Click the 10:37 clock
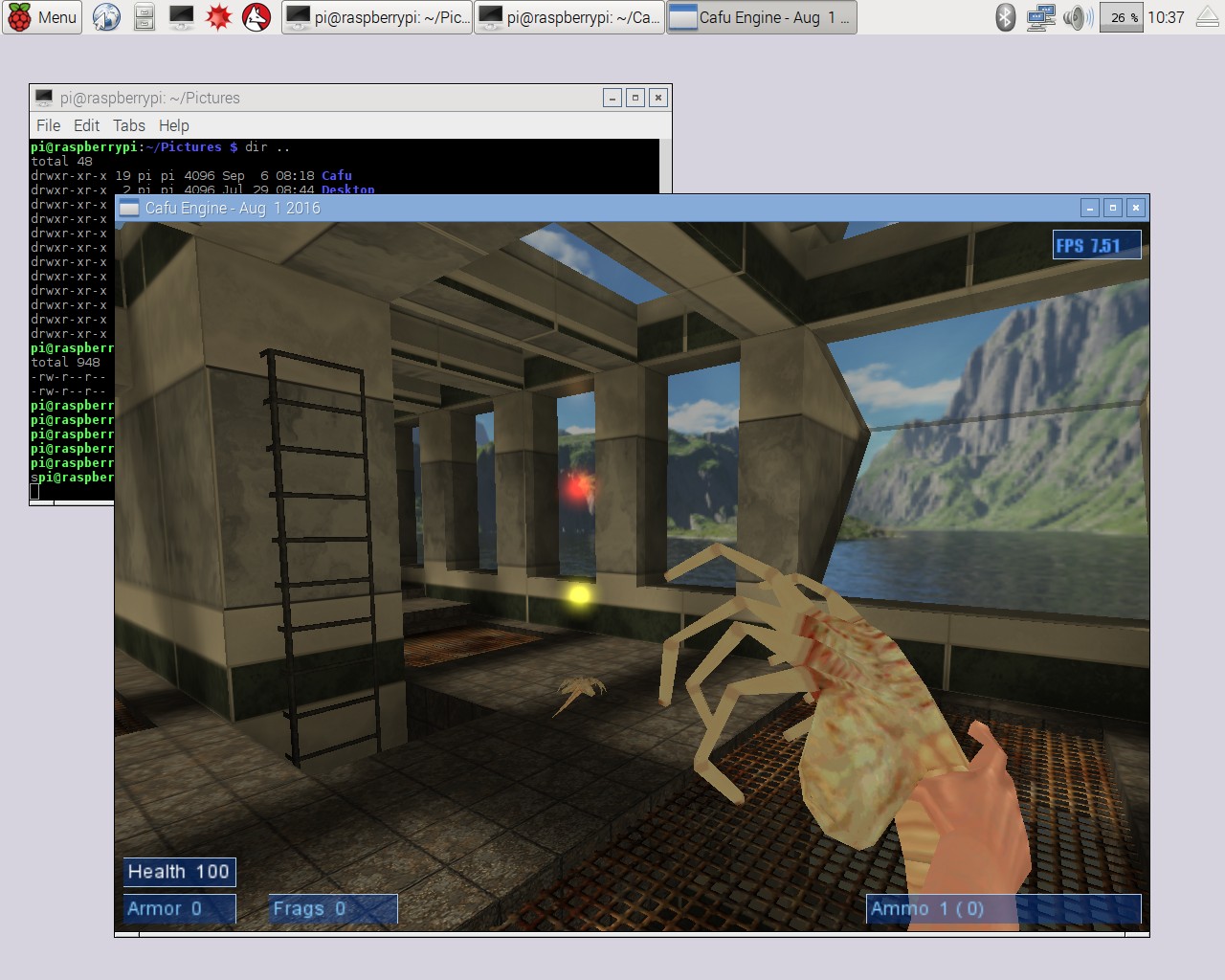1225x980 pixels. [x=1166, y=17]
